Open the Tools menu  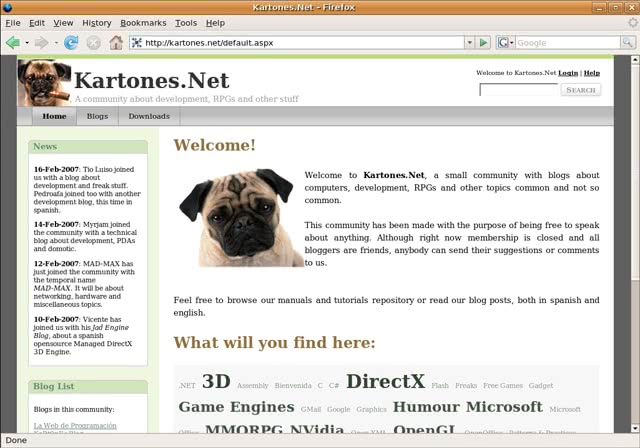[x=186, y=23]
